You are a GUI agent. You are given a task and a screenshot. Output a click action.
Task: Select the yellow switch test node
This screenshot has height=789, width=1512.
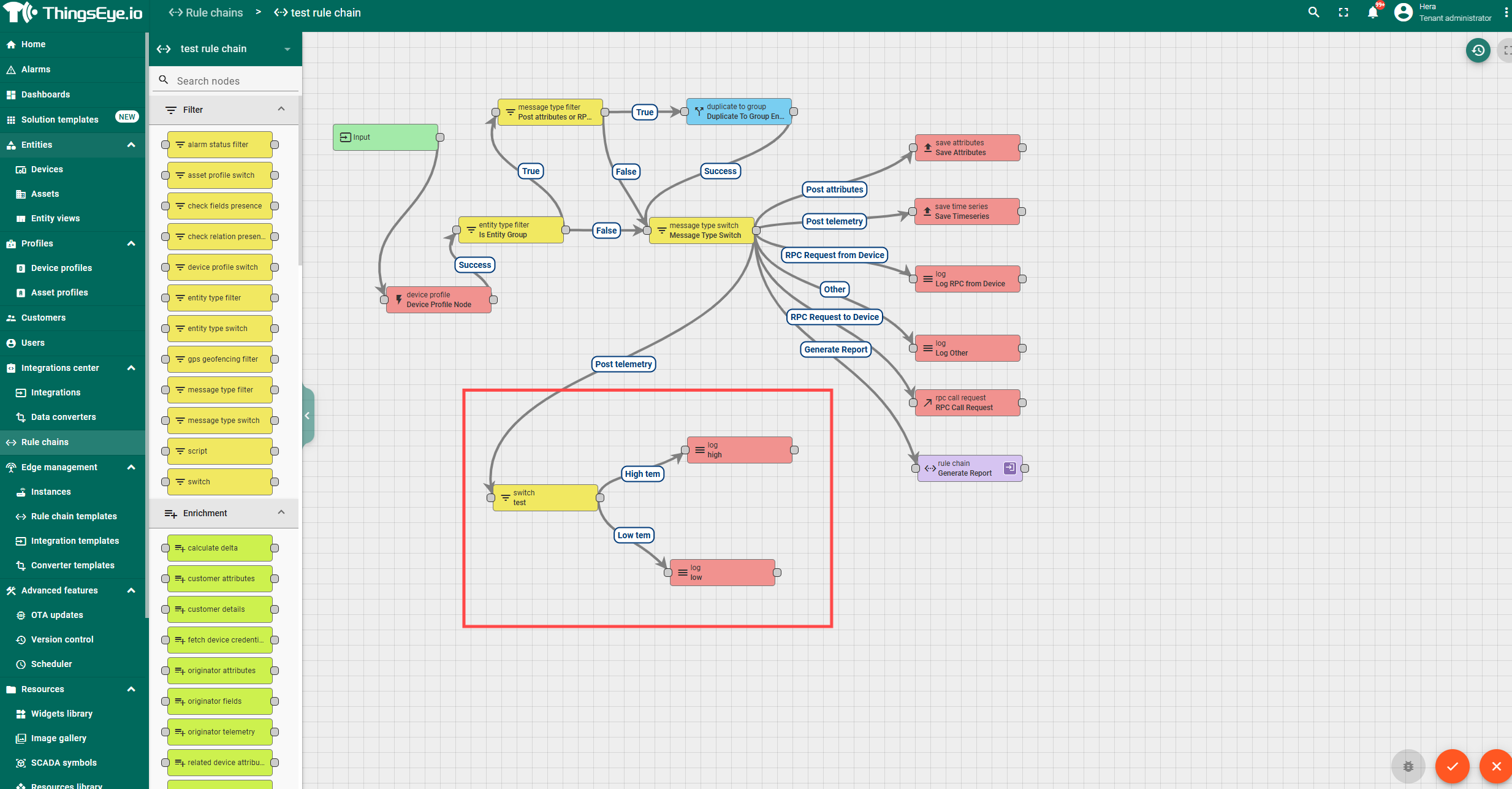coord(545,498)
